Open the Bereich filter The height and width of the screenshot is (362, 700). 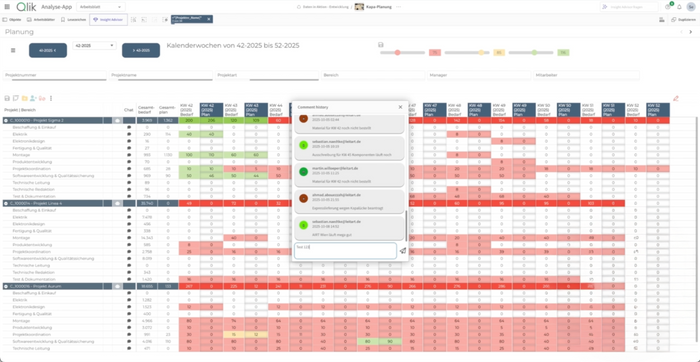(x=373, y=75)
